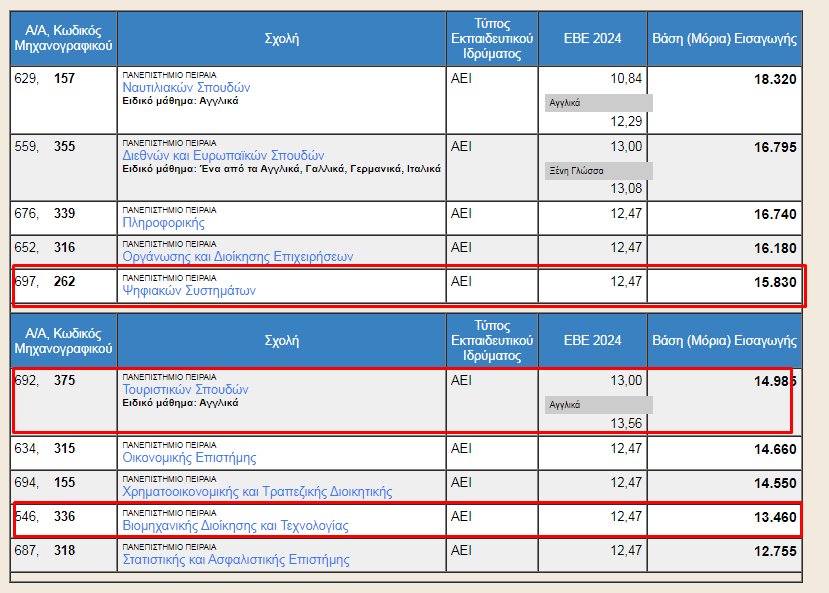Open Στατιστικής και Ασφαλιστικής Επιστήμης link
Screen dimensions: 829x593
[x=236, y=560]
